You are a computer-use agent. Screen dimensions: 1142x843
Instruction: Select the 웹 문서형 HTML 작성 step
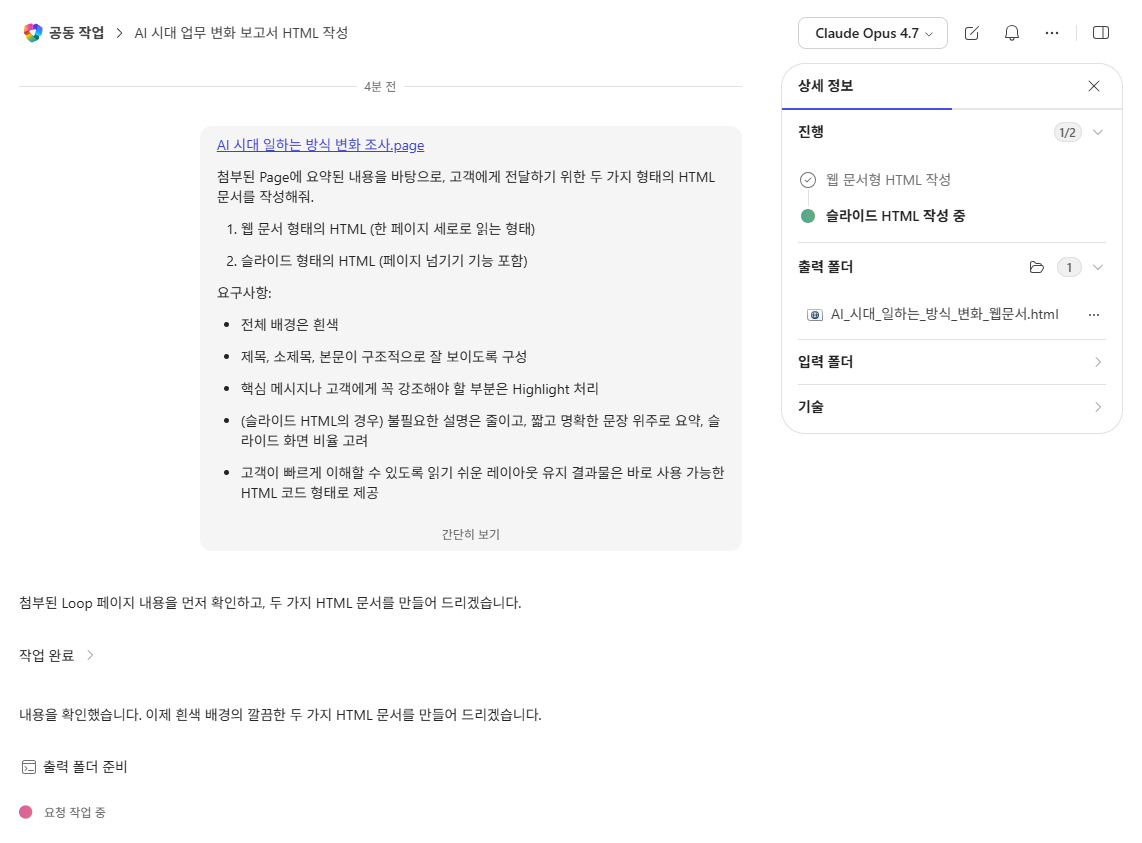(x=888, y=180)
